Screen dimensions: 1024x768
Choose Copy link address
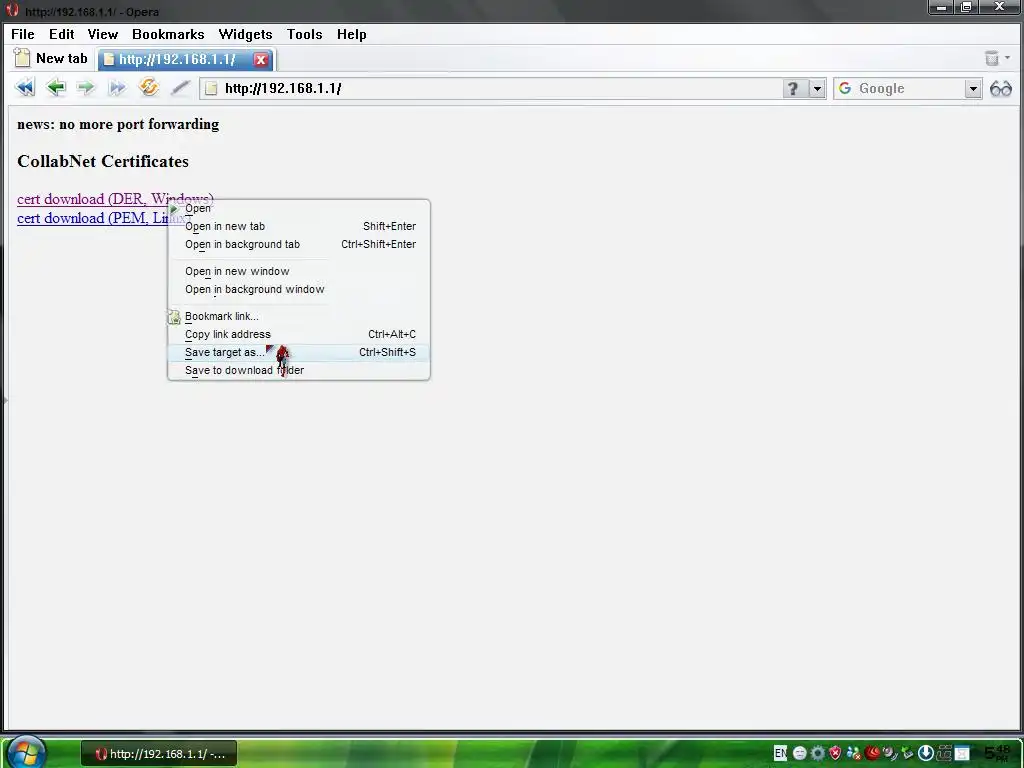pos(298,334)
